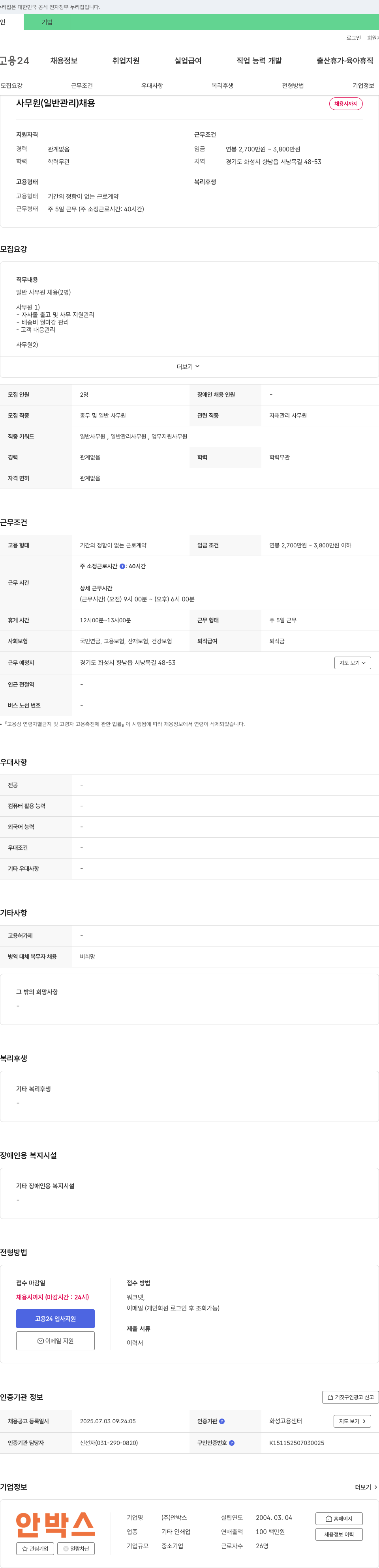Open 지도 보기 for 화성고용센터

352,1421
